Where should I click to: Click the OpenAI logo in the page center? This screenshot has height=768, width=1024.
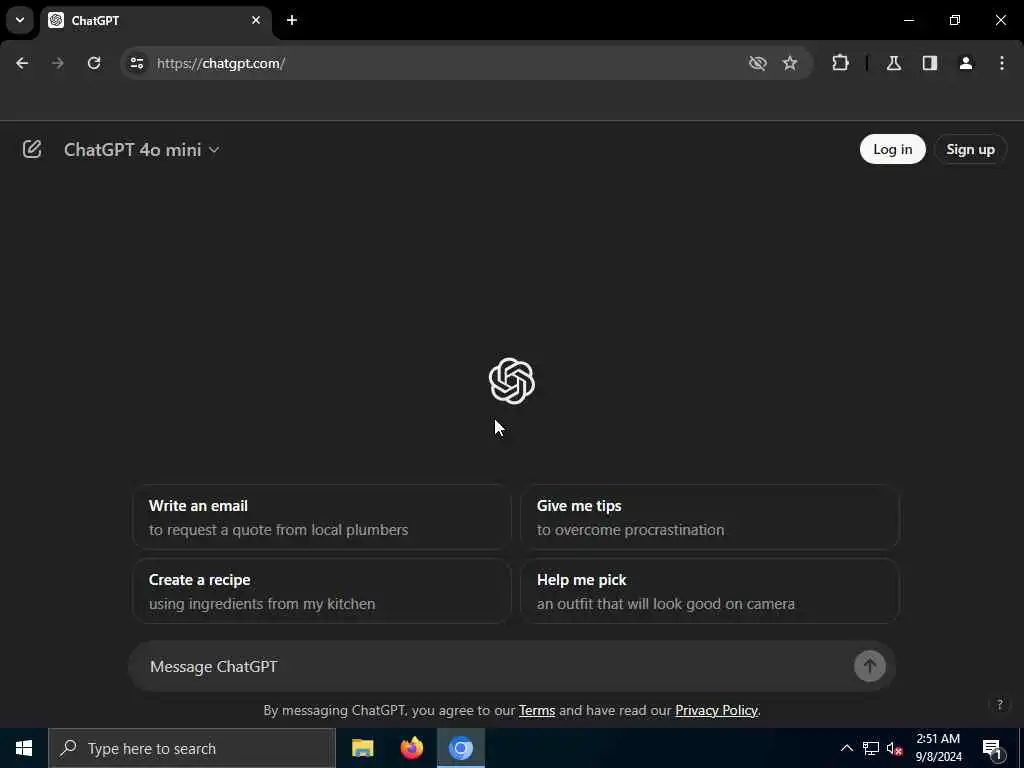point(511,381)
